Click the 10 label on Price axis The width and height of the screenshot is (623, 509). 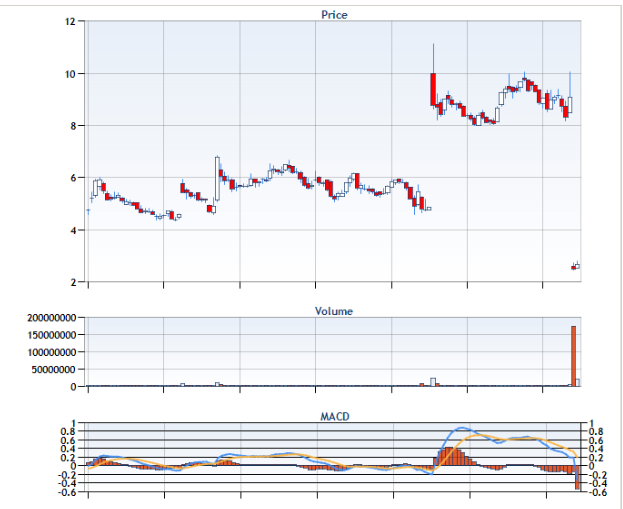(71, 74)
